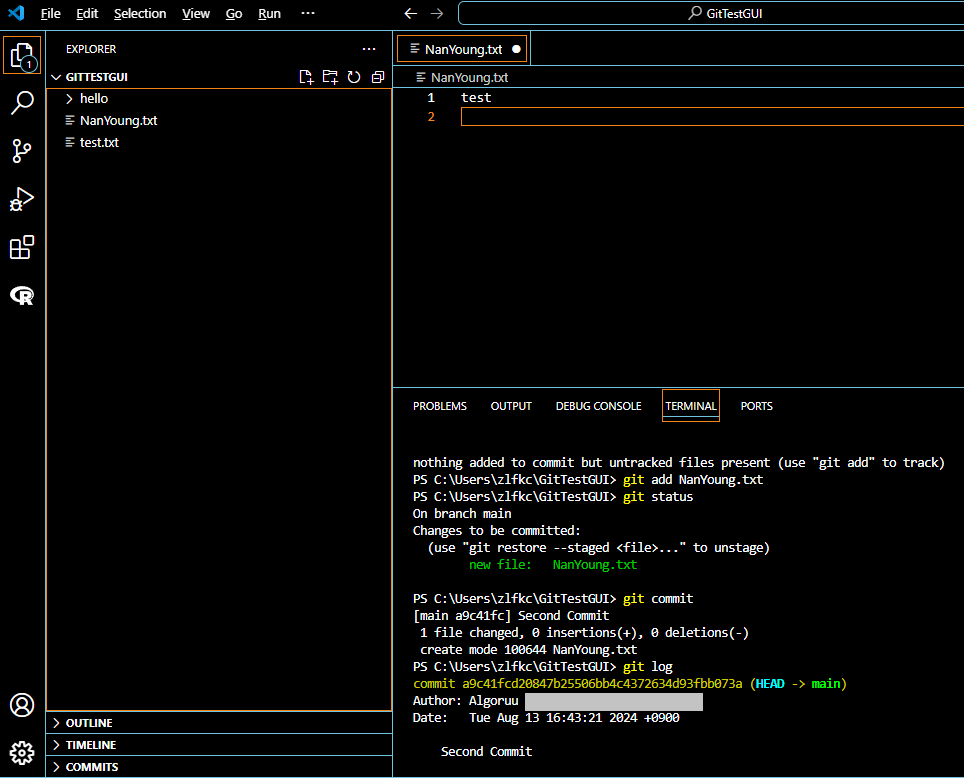964x778 pixels.
Task: Click line number 1 in the gutter
Action: [431, 98]
